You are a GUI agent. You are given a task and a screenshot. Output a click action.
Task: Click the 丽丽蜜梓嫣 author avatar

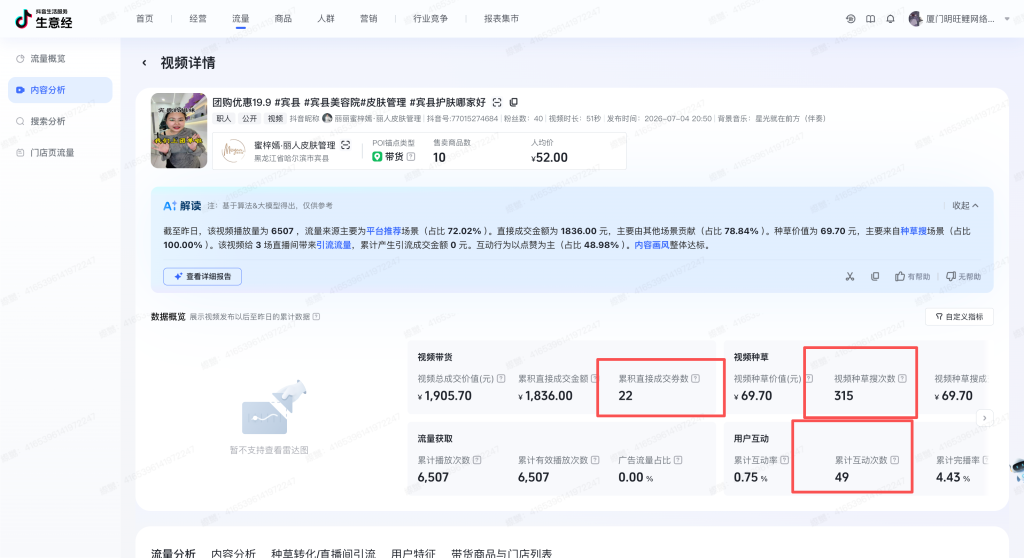327,118
